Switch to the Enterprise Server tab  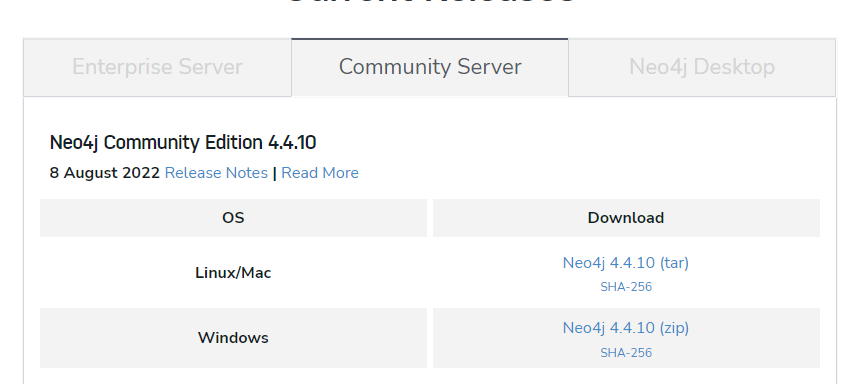click(157, 67)
